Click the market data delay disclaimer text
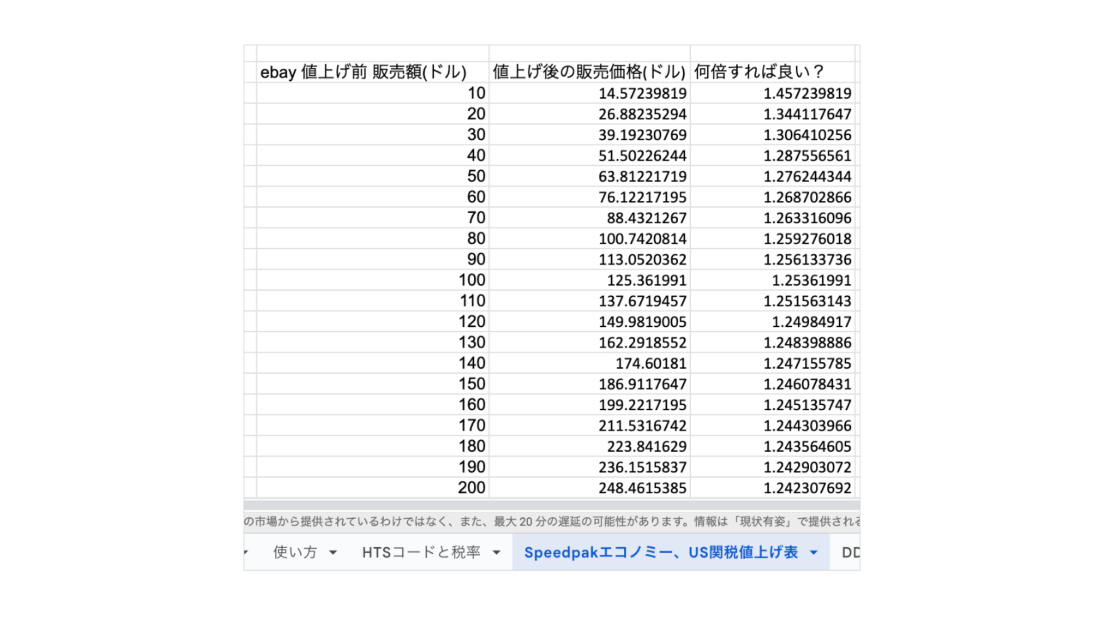 (550, 521)
